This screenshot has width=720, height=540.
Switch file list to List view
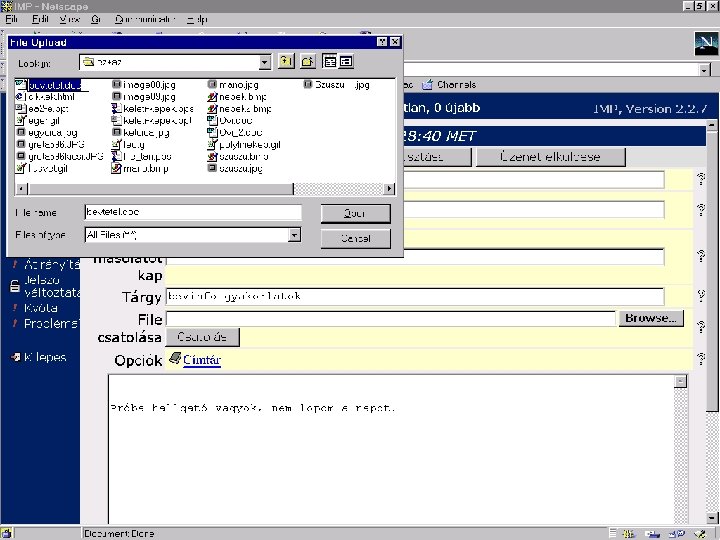(329, 61)
